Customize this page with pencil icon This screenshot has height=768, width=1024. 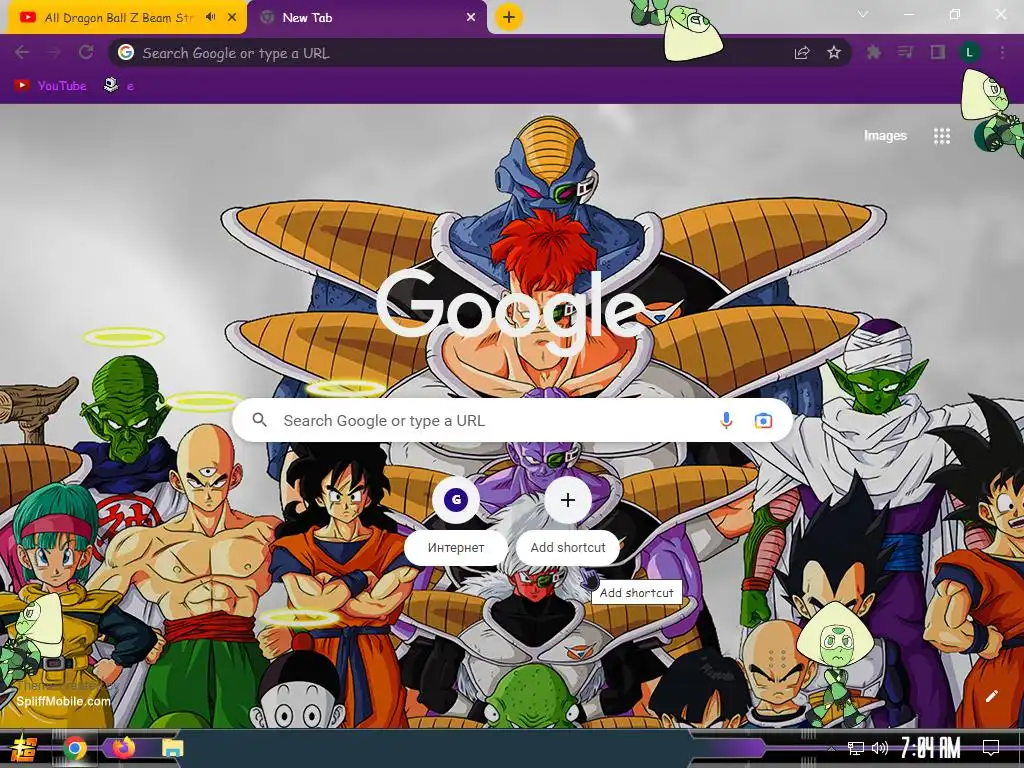(x=991, y=696)
